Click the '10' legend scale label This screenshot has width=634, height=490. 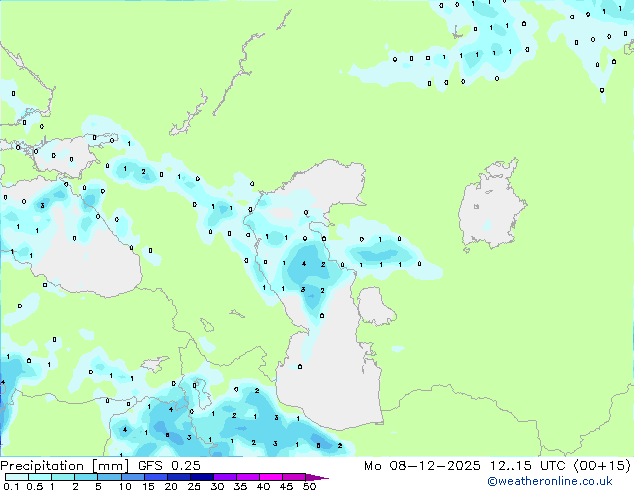click(125, 486)
